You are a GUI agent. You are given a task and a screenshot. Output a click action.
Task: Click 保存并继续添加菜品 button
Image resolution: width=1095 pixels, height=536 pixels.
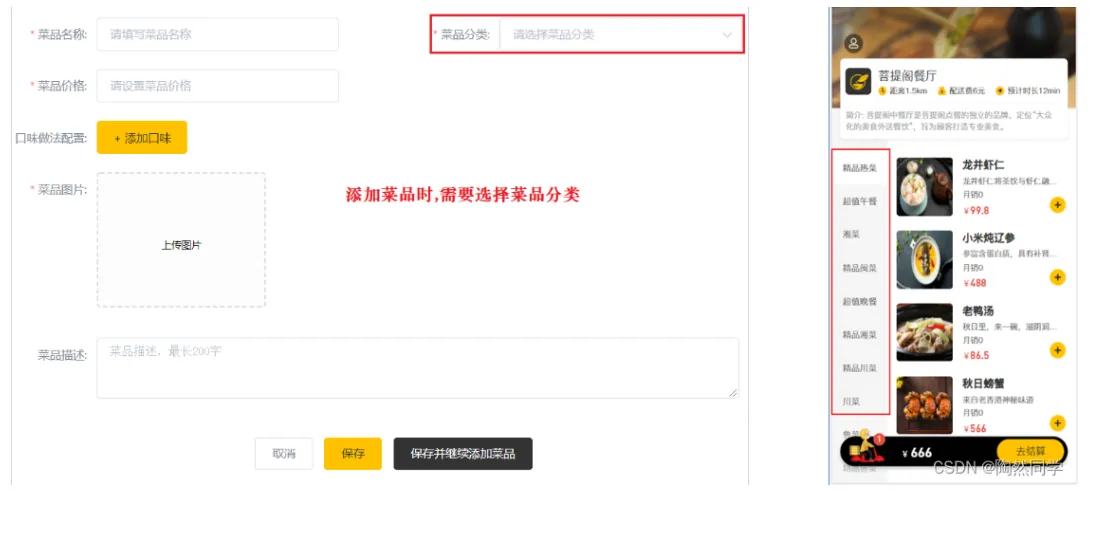463,454
